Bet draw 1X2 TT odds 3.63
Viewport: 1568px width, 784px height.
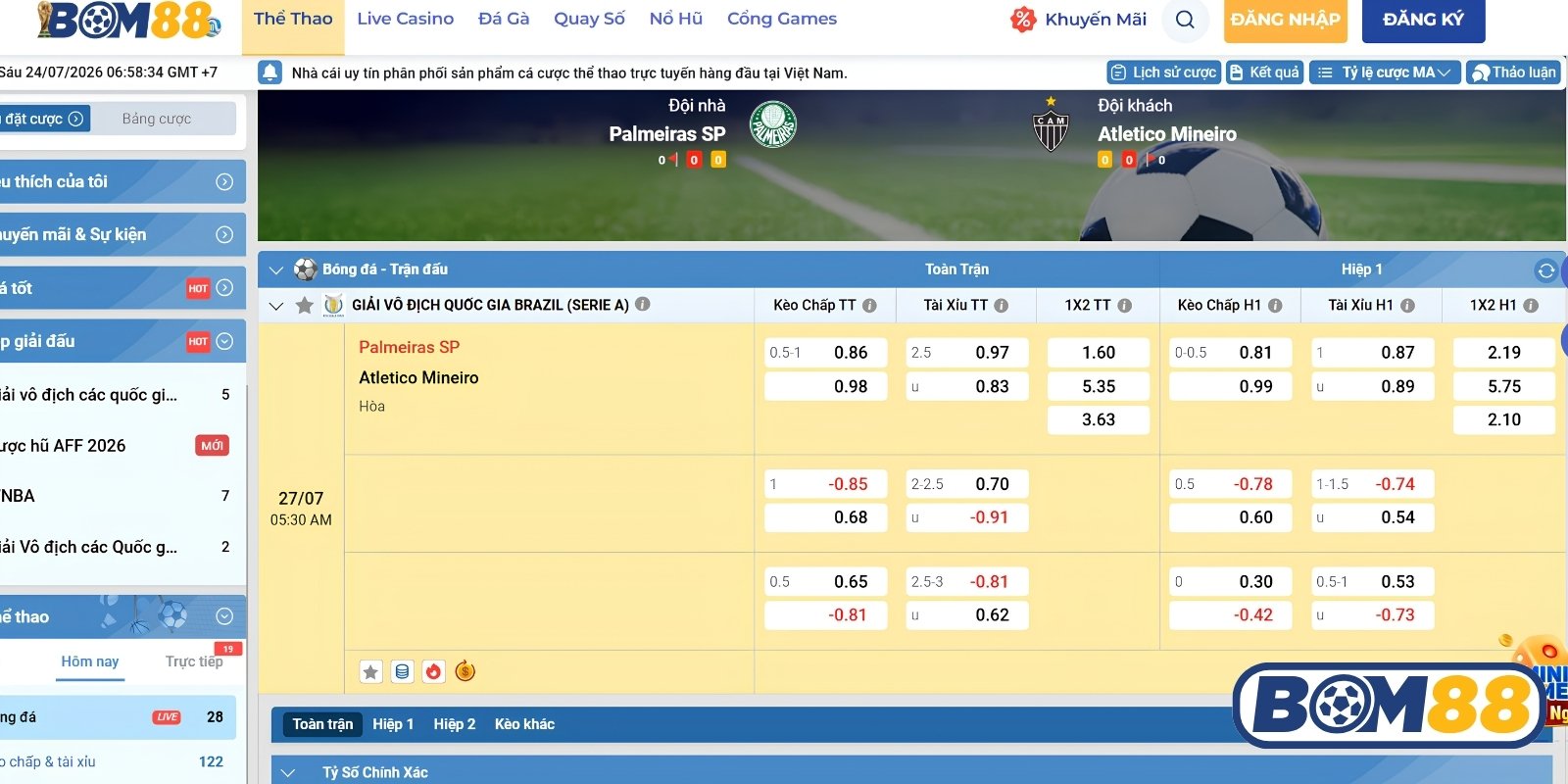pyautogui.click(x=1099, y=419)
